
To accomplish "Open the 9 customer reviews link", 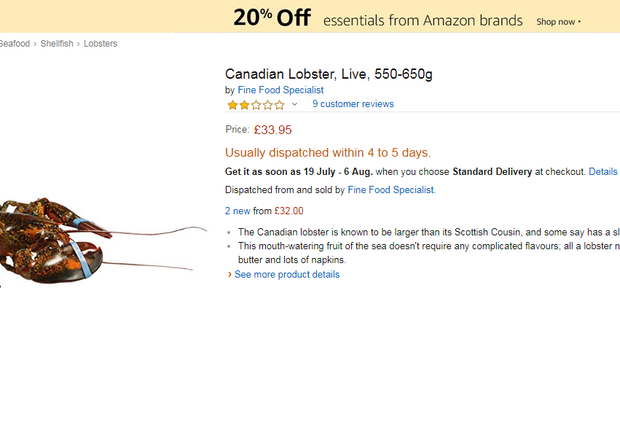I will [x=353, y=104].
